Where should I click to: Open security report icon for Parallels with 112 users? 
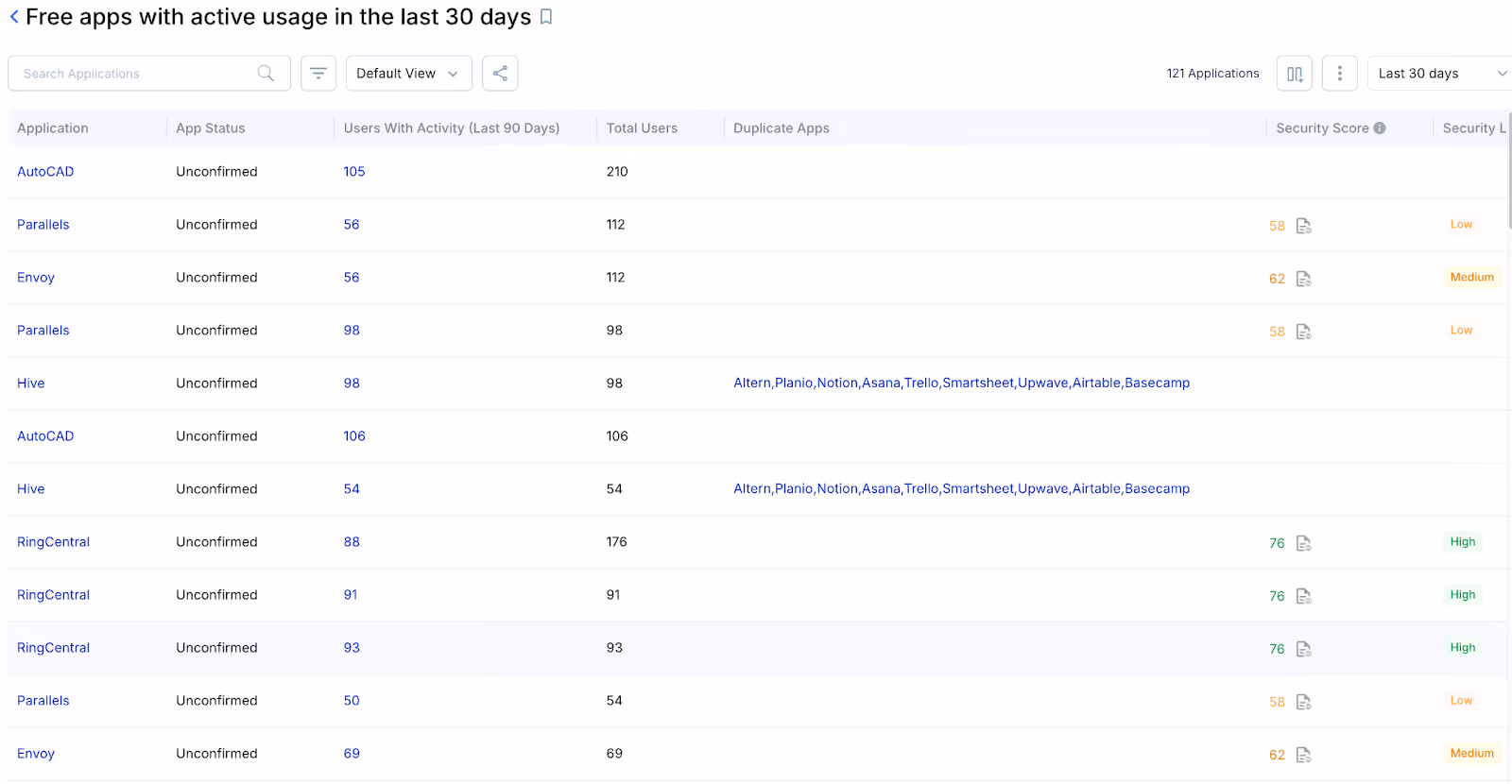tap(1304, 226)
